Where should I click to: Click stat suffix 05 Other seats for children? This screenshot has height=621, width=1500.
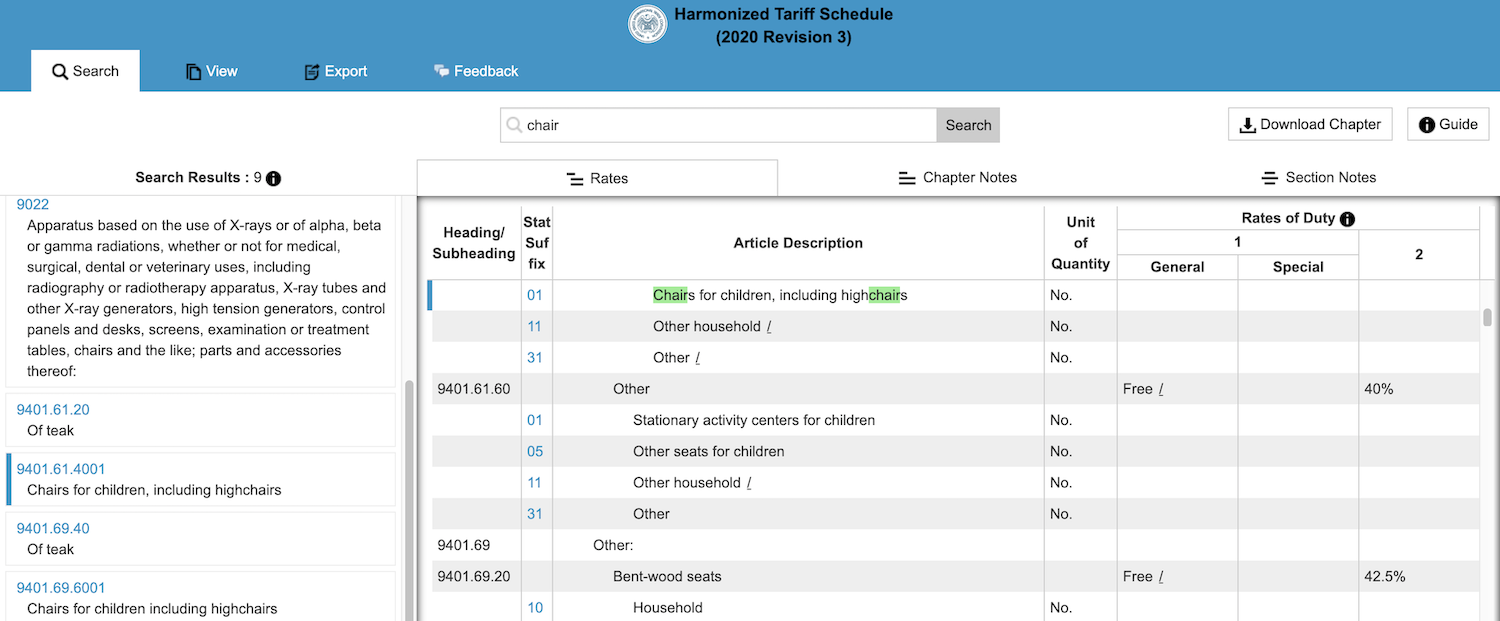pyautogui.click(x=535, y=452)
